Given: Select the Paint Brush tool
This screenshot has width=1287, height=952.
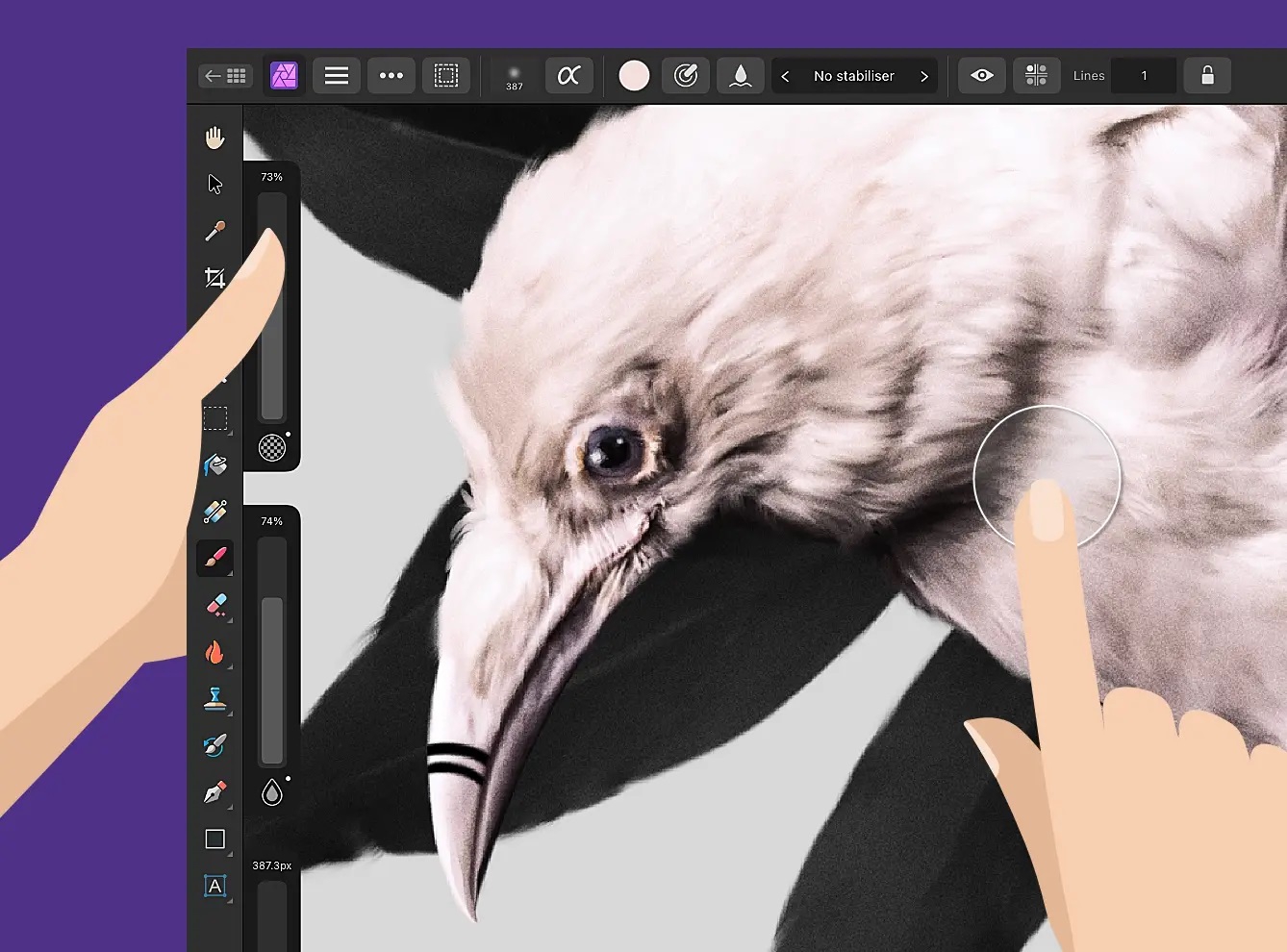Looking at the screenshot, I should click(x=214, y=558).
